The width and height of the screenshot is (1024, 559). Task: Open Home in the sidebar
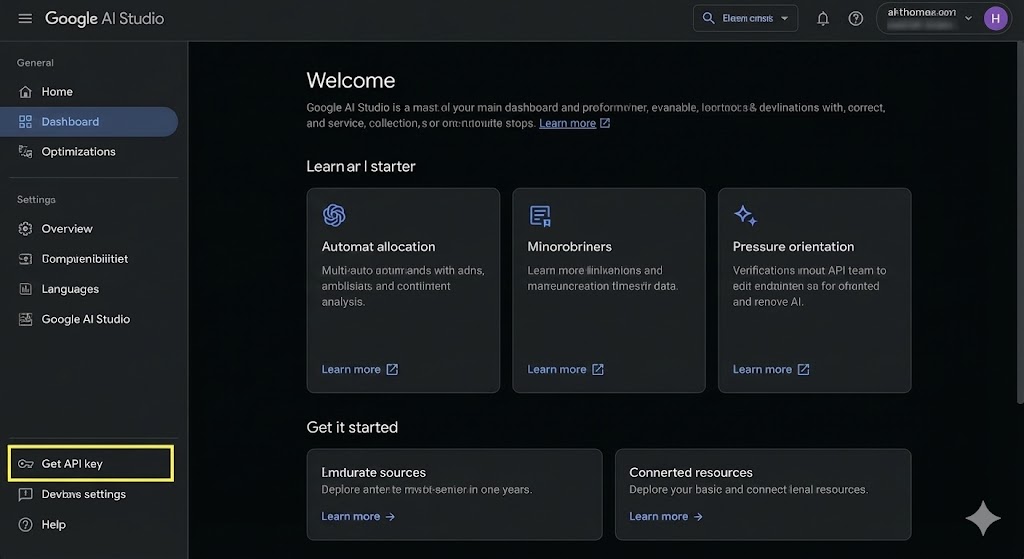click(57, 92)
